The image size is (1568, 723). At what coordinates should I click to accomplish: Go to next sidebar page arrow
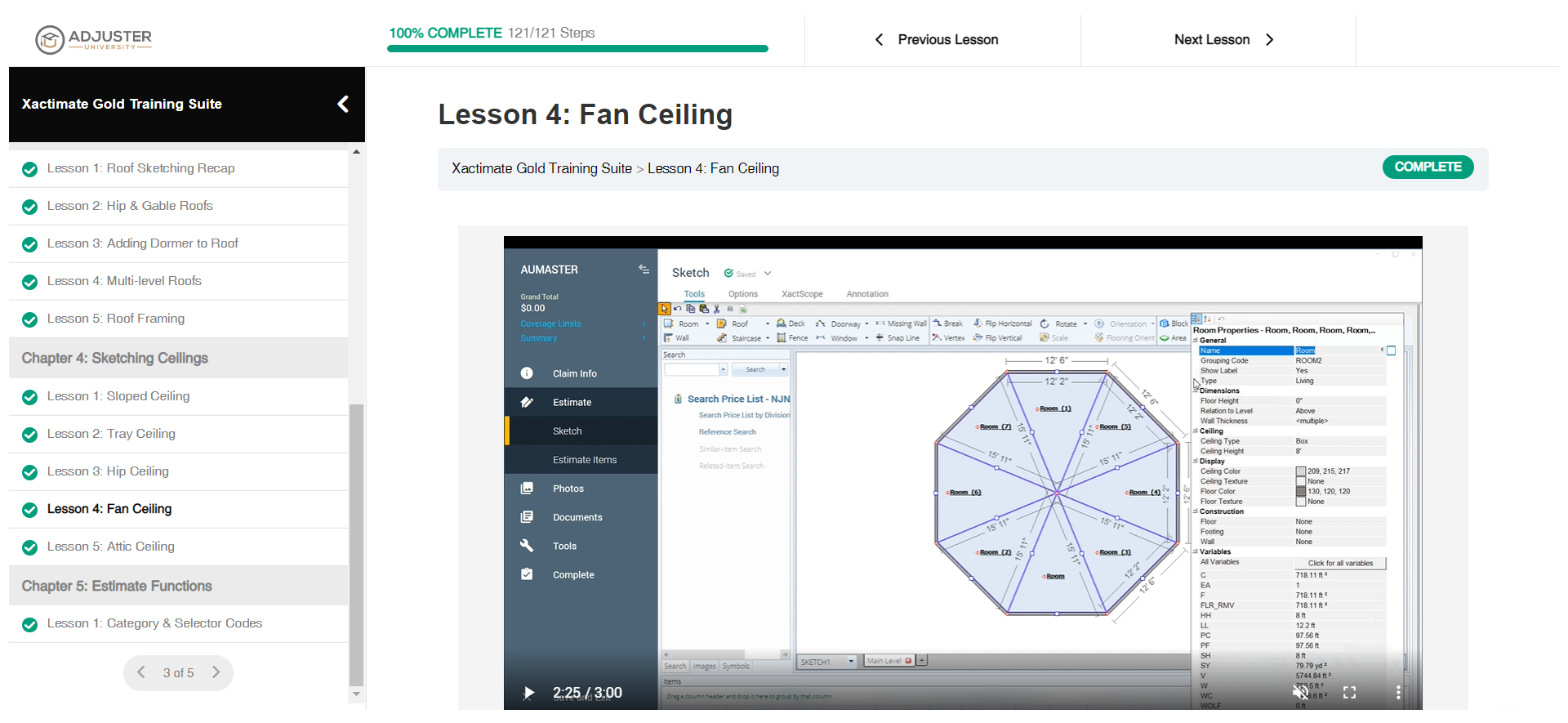tap(216, 672)
